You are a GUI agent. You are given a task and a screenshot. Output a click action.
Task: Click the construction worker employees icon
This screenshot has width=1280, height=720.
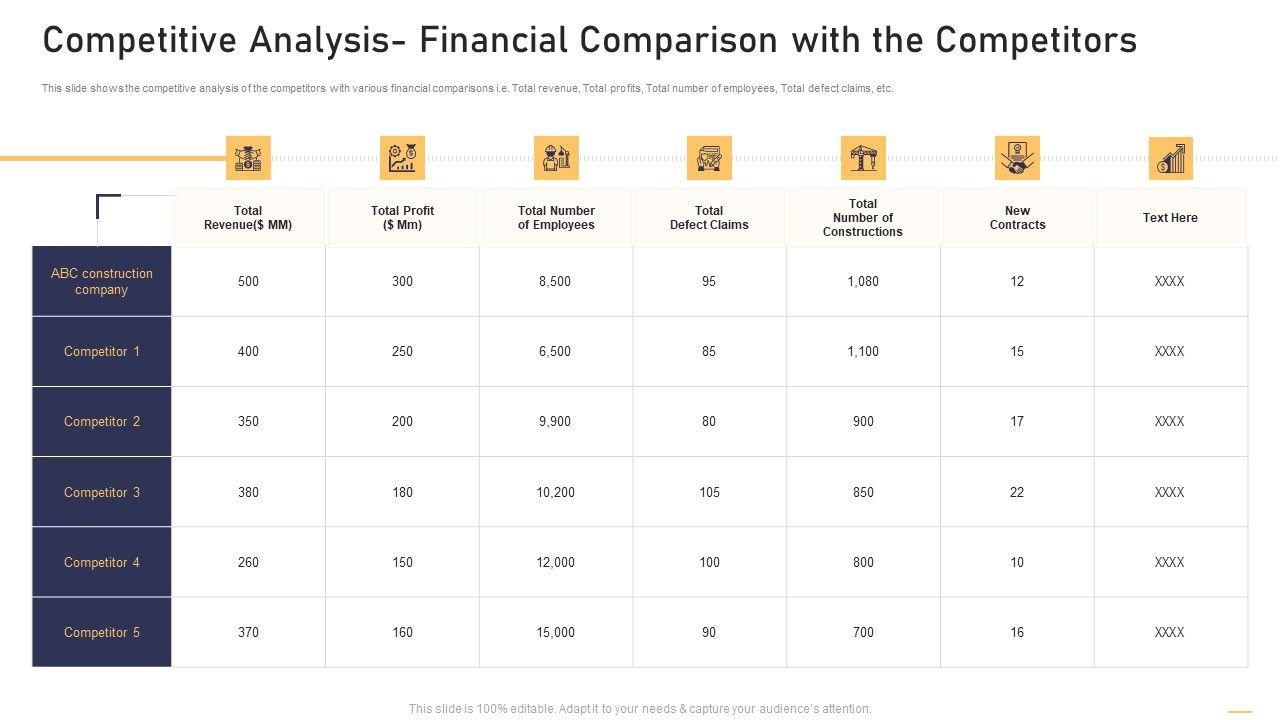(x=556, y=158)
